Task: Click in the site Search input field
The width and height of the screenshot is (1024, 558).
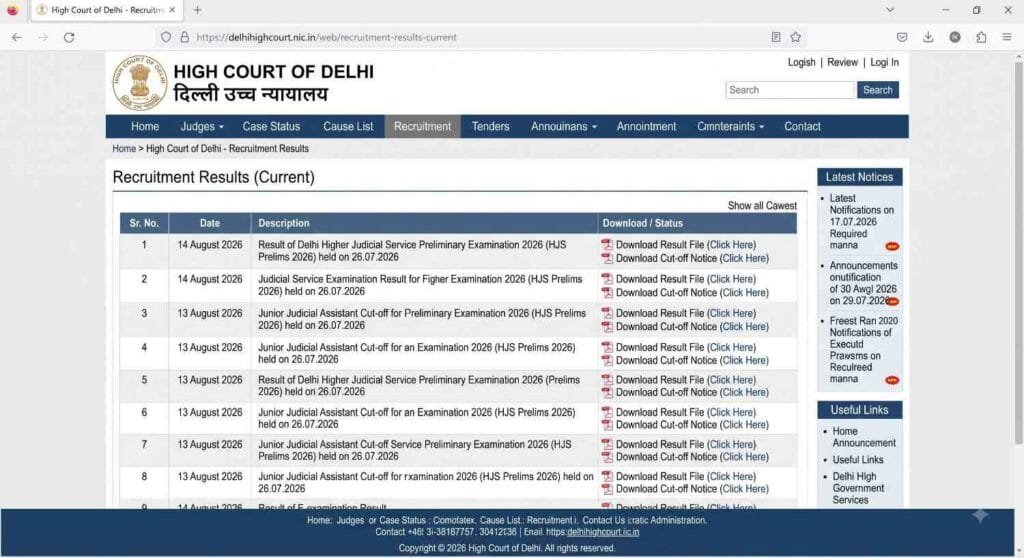Action: (790, 90)
